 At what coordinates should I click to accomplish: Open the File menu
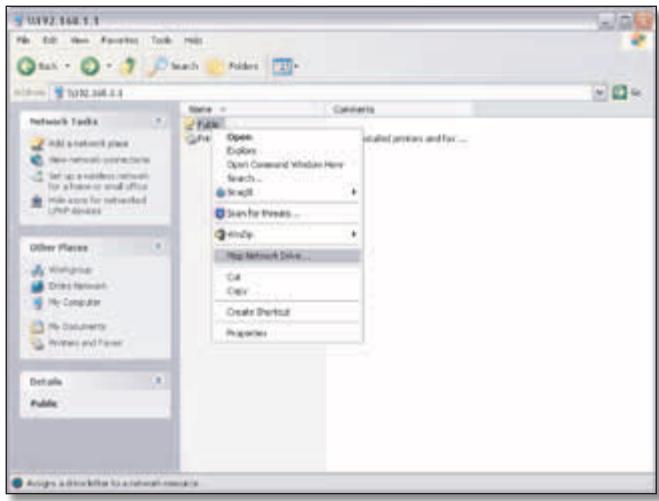[23, 40]
